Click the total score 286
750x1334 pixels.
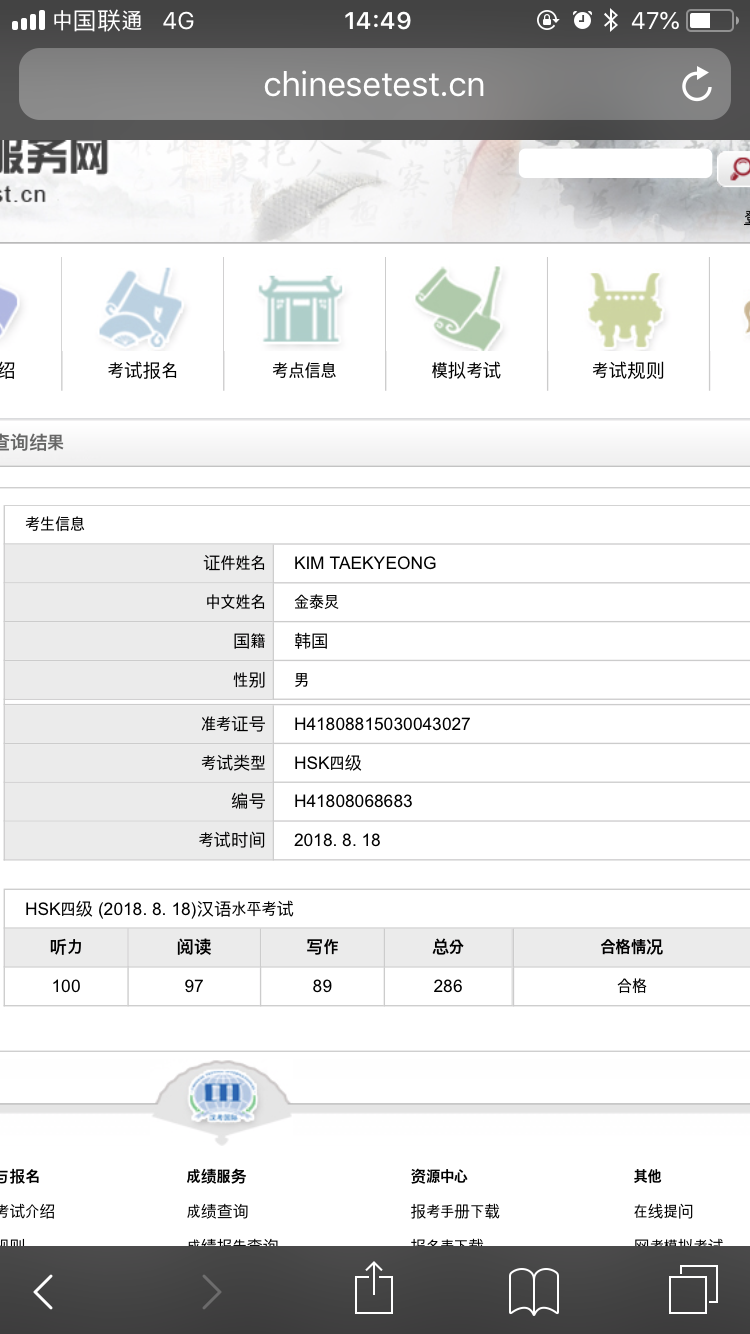(448, 986)
